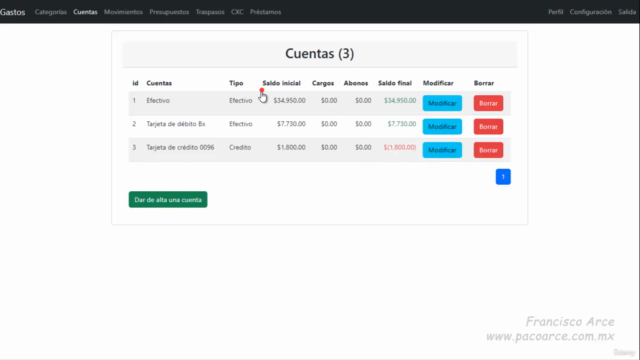Screen dimensions: 640x360
Task: Click Dar de alta una cuenta
Action: coord(168,200)
